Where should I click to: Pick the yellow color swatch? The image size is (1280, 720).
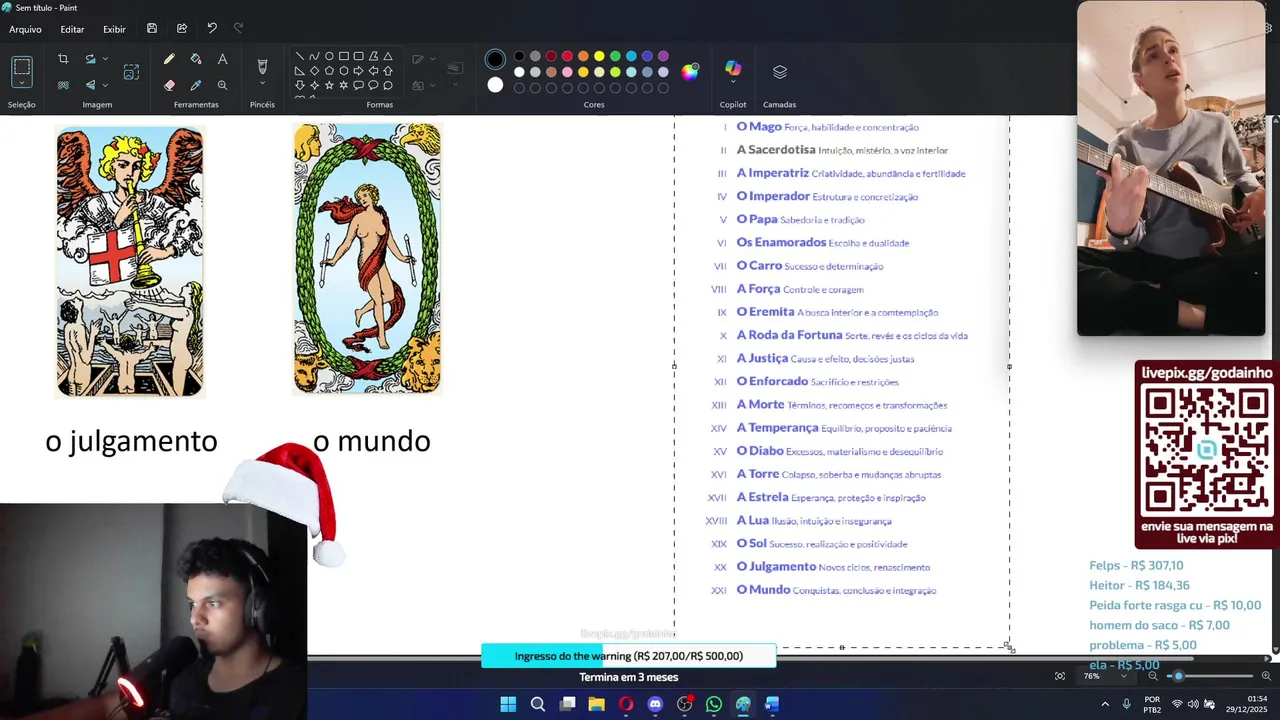click(599, 56)
